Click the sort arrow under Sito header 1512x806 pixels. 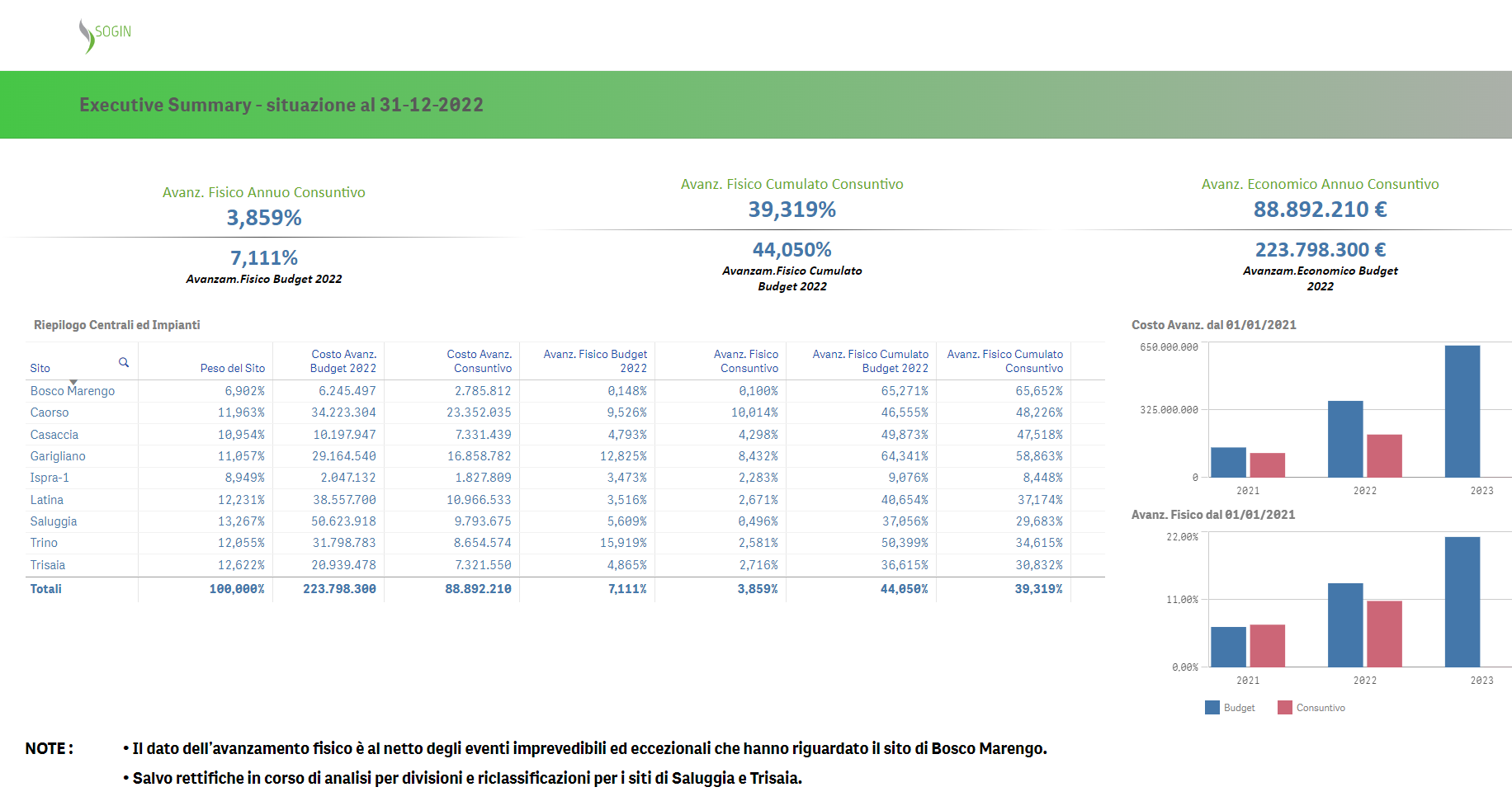(x=73, y=382)
